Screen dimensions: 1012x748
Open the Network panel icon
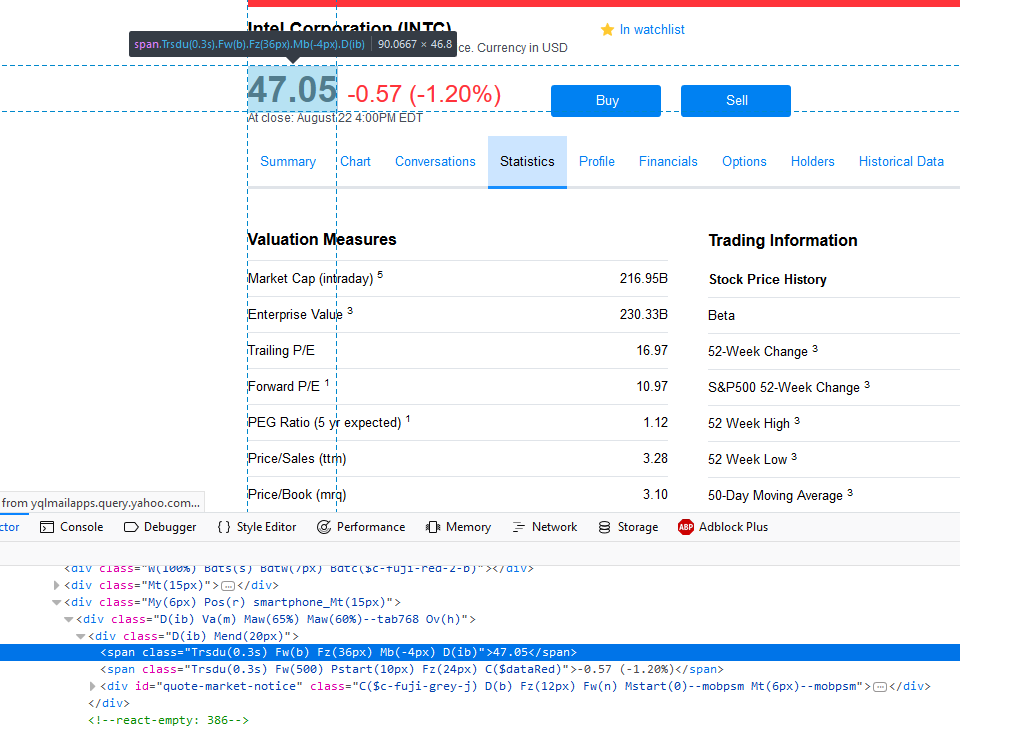(x=519, y=527)
